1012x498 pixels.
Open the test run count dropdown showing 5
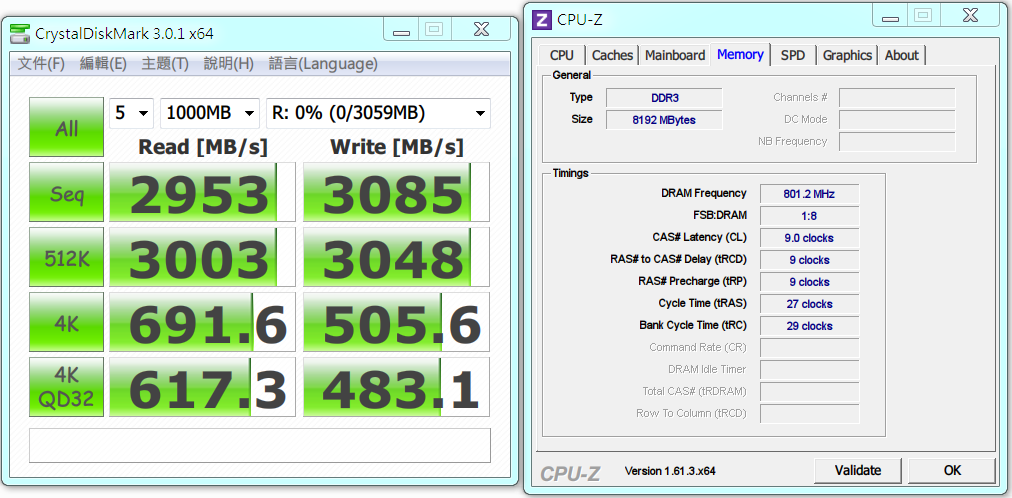pos(131,114)
